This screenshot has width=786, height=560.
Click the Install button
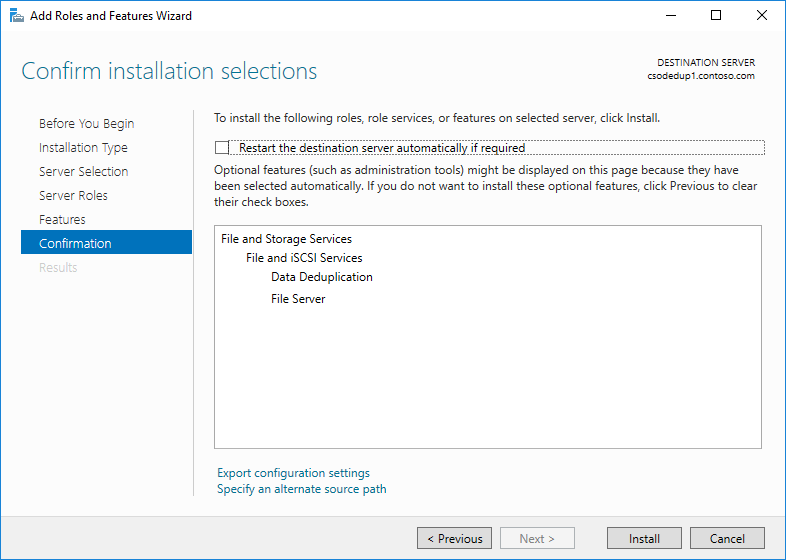pos(644,538)
